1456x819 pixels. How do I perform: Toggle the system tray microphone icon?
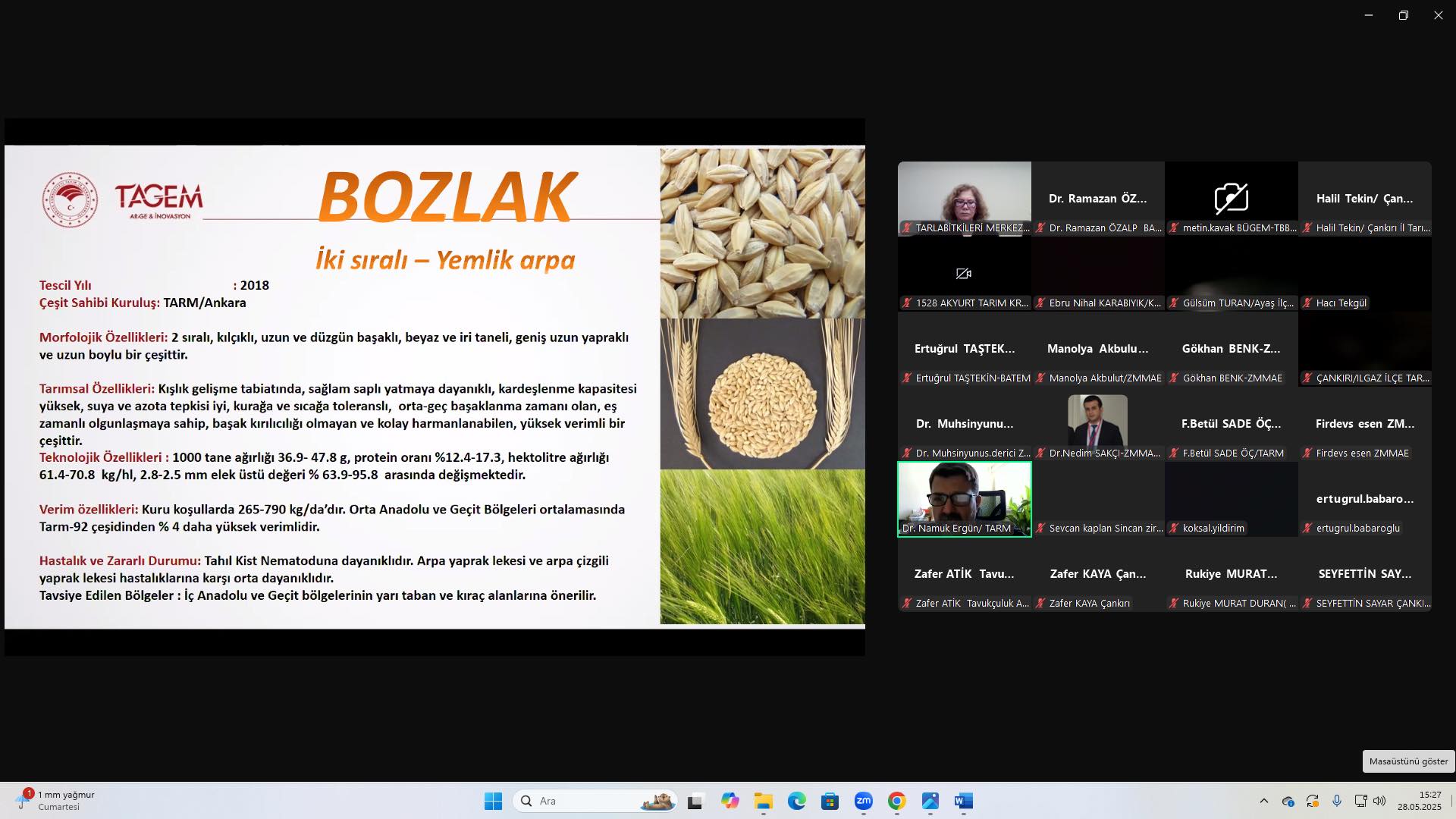[x=1337, y=801]
